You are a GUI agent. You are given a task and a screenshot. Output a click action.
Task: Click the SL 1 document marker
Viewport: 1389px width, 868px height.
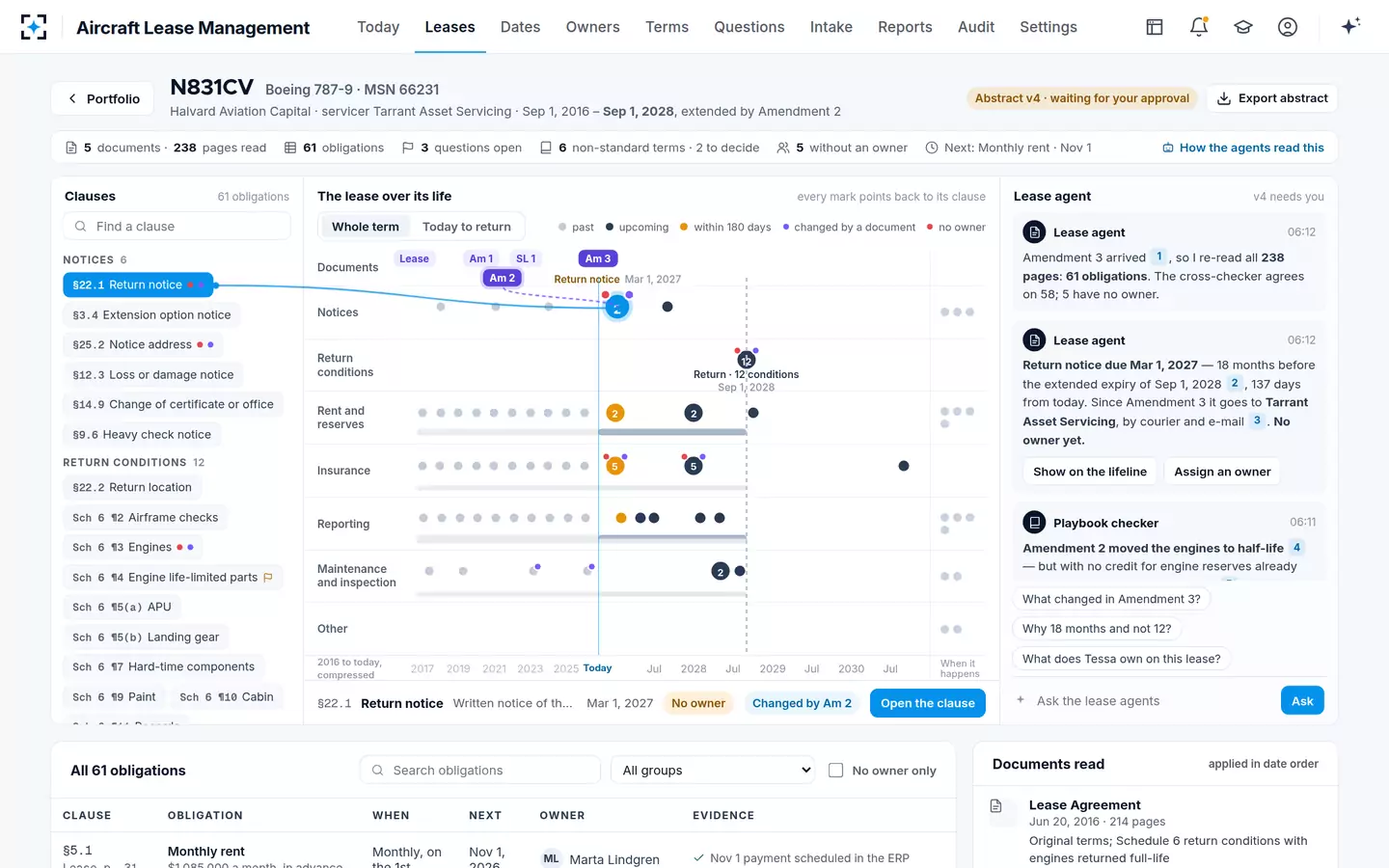click(526, 258)
